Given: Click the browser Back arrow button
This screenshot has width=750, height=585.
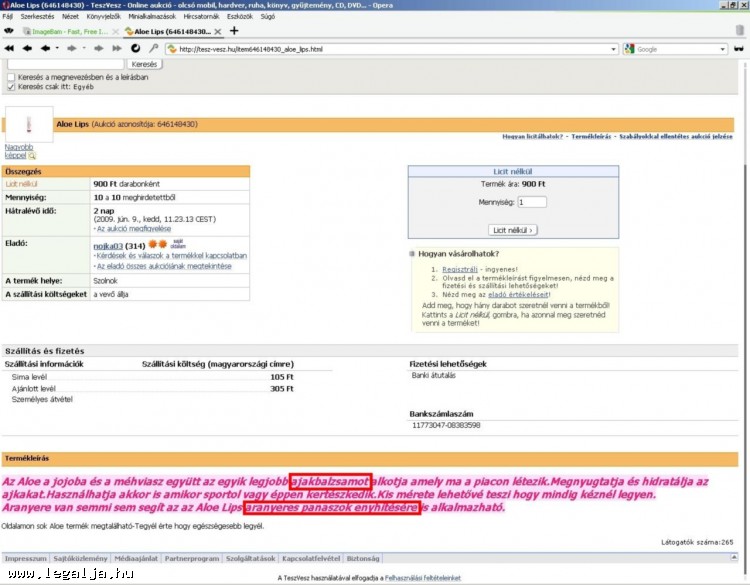Looking at the screenshot, I should point(26,48).
